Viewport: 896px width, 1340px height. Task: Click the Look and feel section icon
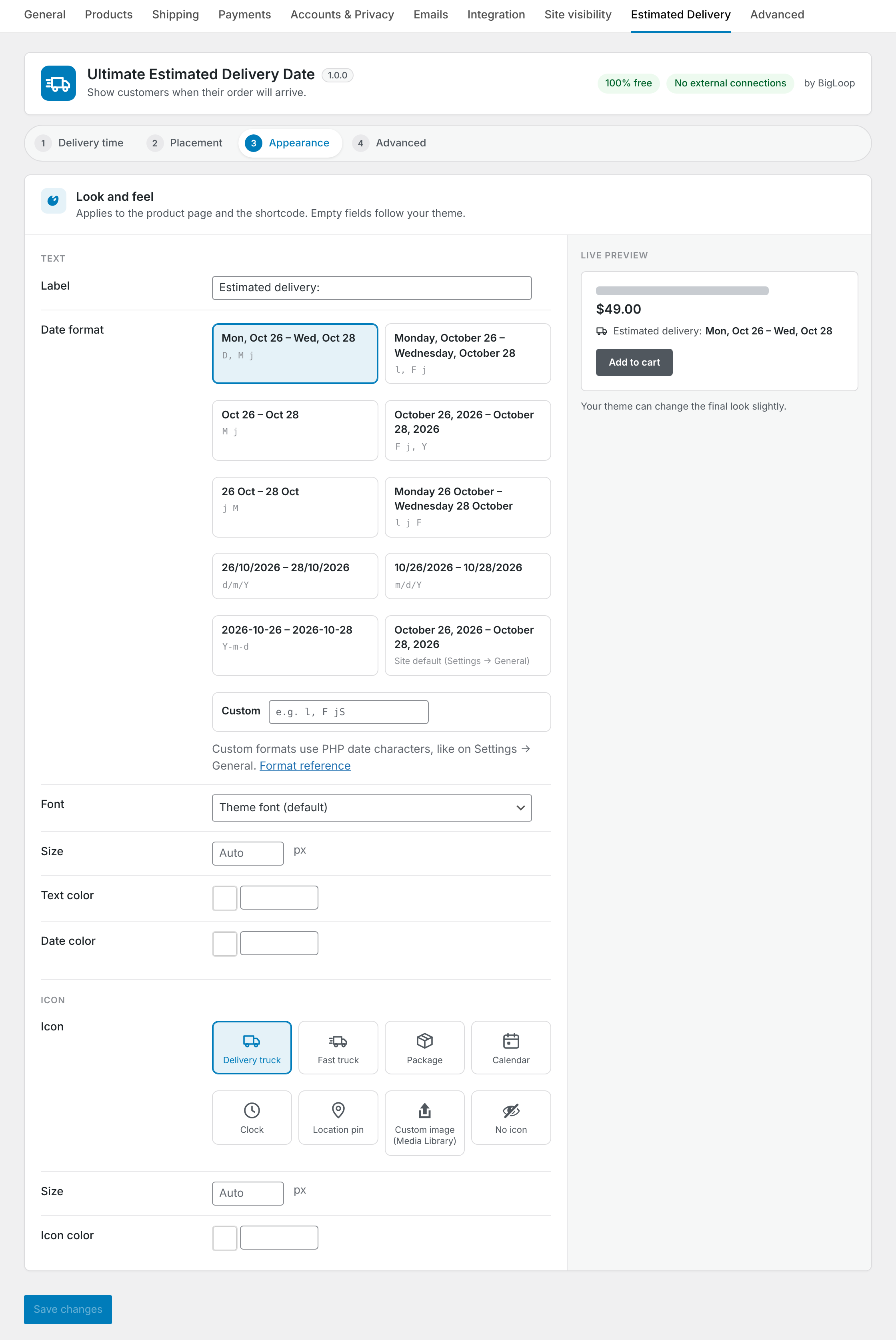53,200
